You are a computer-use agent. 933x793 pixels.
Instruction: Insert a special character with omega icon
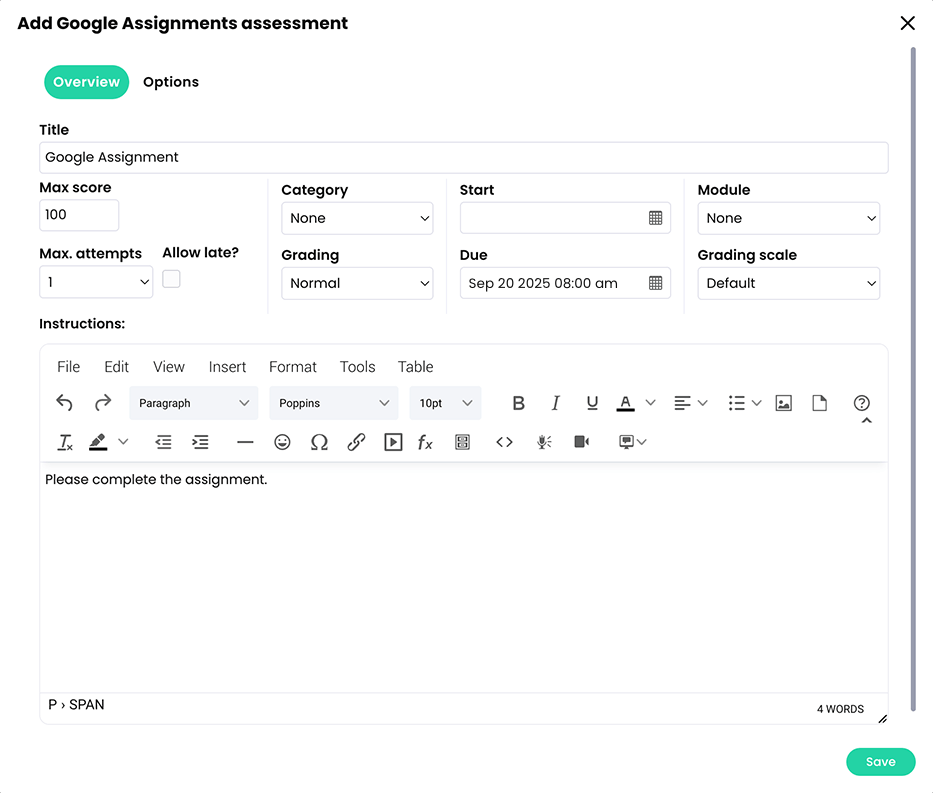point(320,442)
